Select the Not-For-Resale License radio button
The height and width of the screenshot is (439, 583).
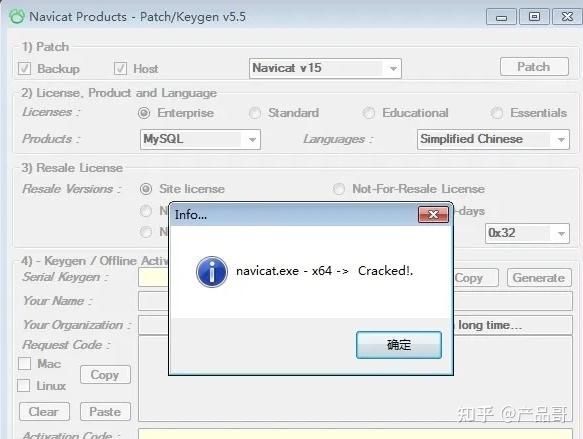(x=339, y=189)
